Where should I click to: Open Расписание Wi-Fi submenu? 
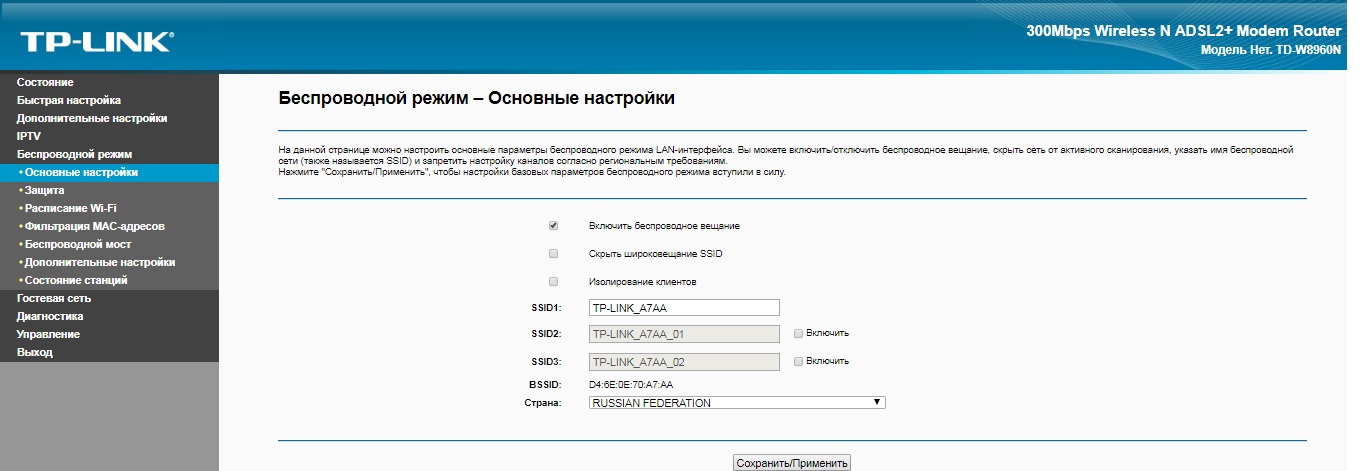pyautogui.click(x=70, y=208)
